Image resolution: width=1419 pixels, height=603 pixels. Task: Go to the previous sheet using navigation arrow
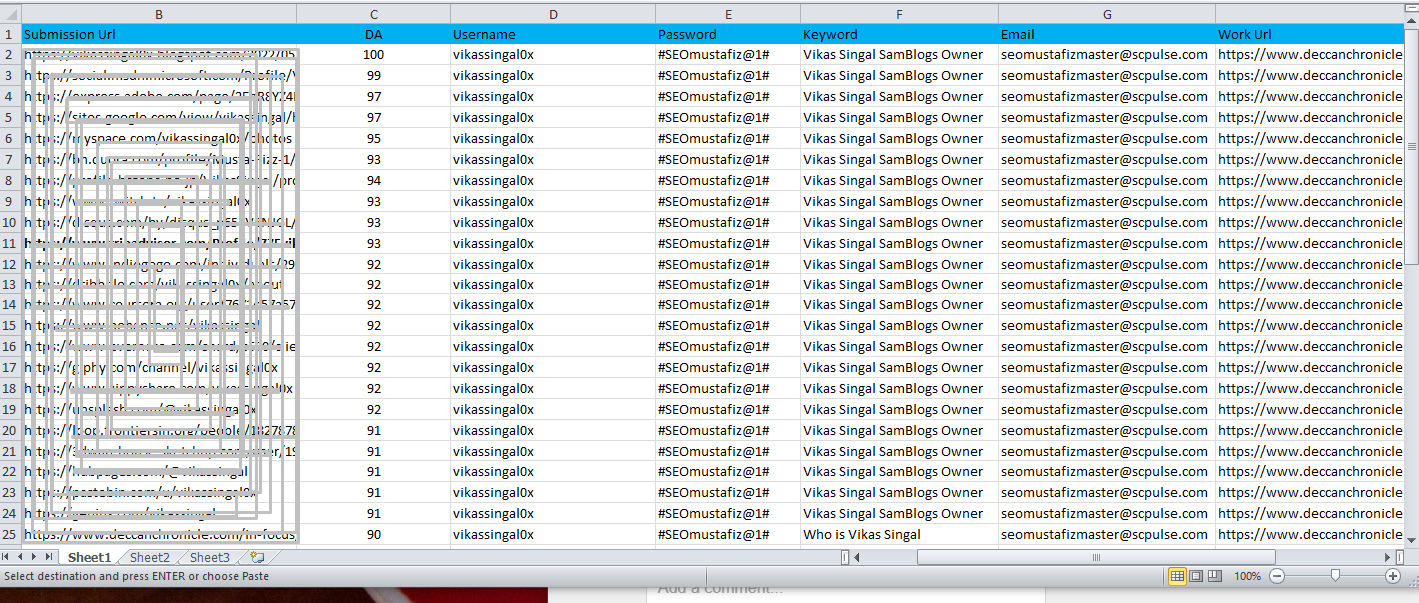(21, 557)
